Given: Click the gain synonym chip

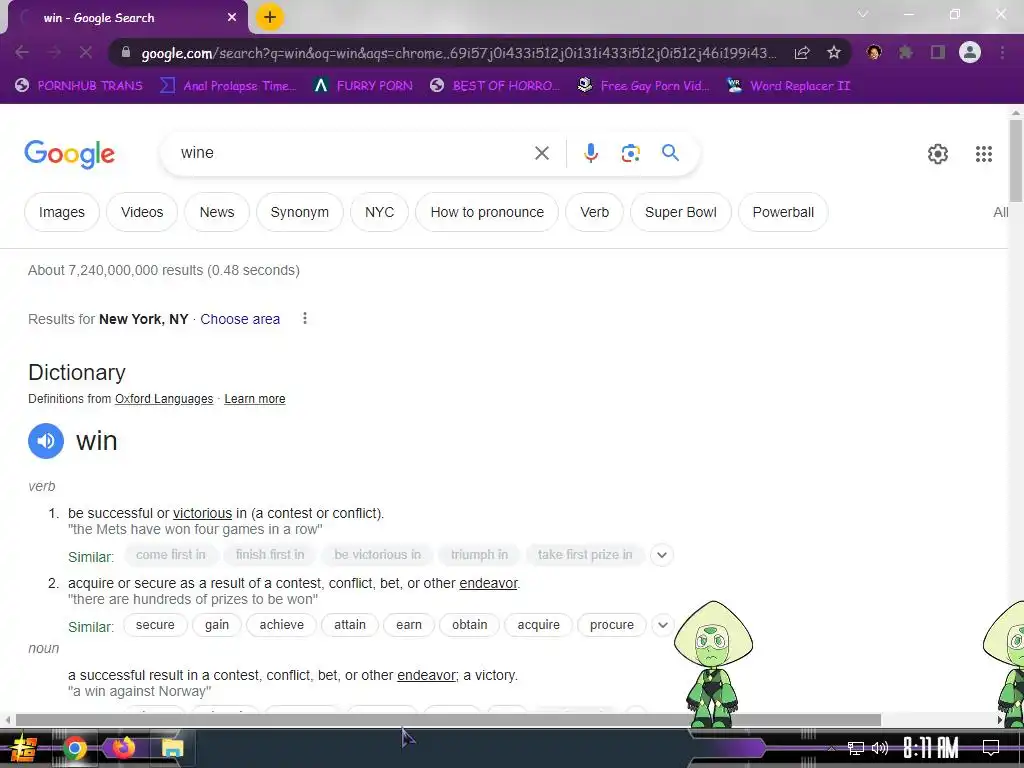Looking at the screenshot, I should 217,625.
